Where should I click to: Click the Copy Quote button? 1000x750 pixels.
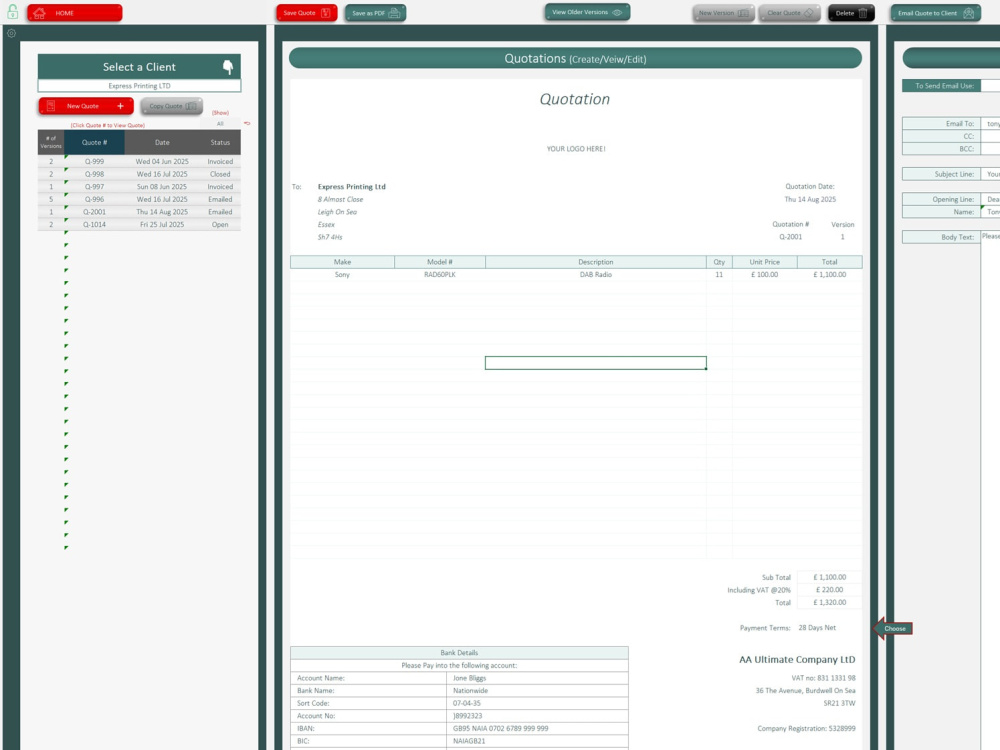pyautogui.click(x=172, y=106)
